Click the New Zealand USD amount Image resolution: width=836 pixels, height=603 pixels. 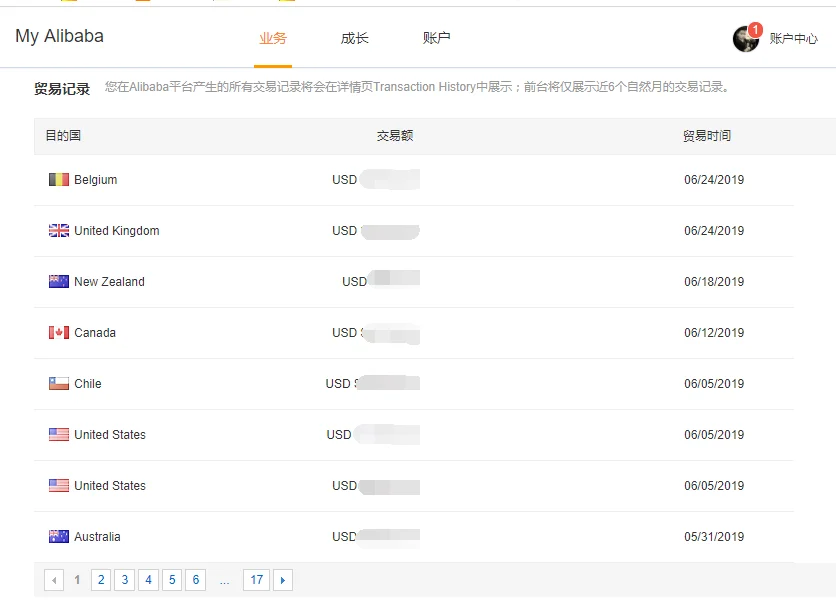381,280
